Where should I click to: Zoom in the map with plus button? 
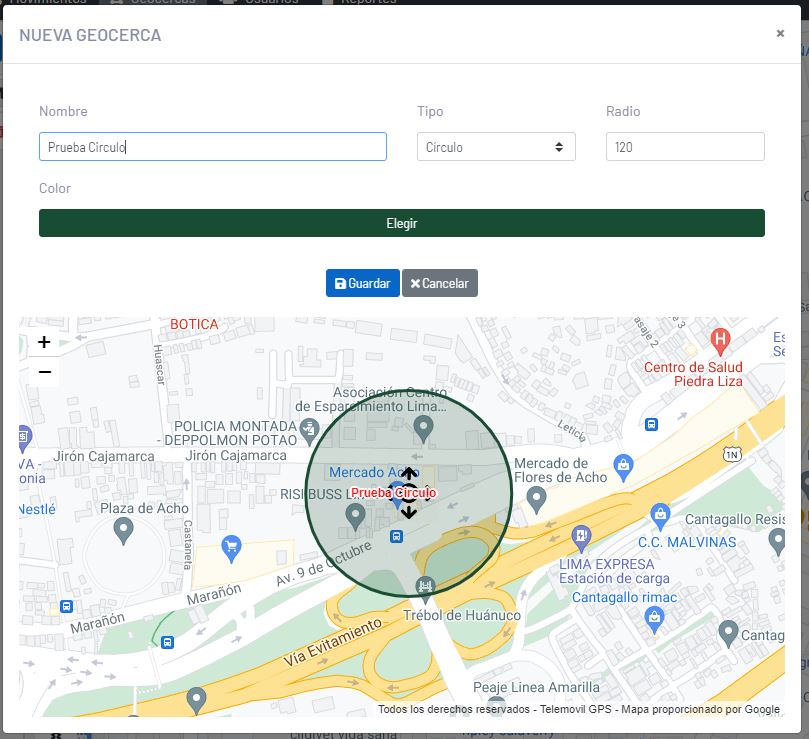(x=44, y=342)
